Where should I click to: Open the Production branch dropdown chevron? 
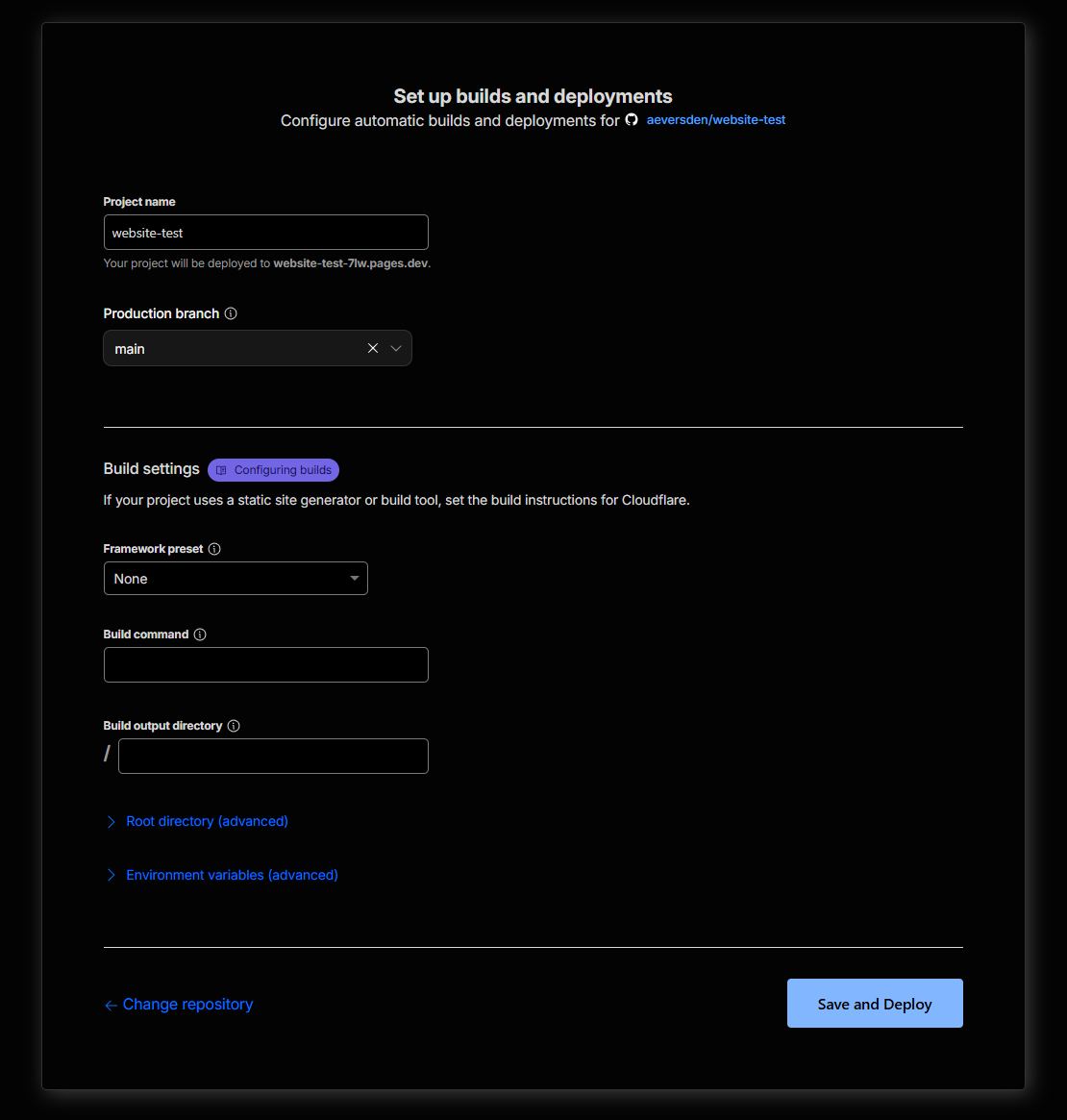click(396, 348)
